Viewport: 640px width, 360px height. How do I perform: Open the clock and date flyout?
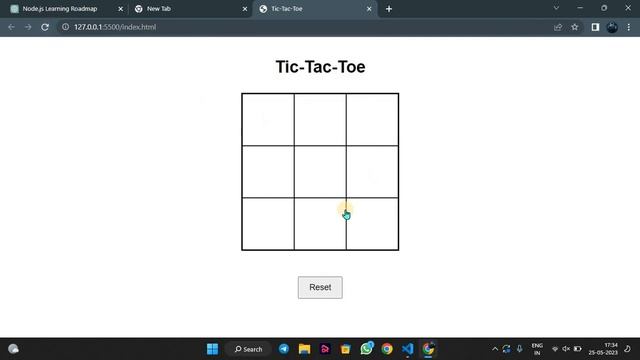click(603, 349)
